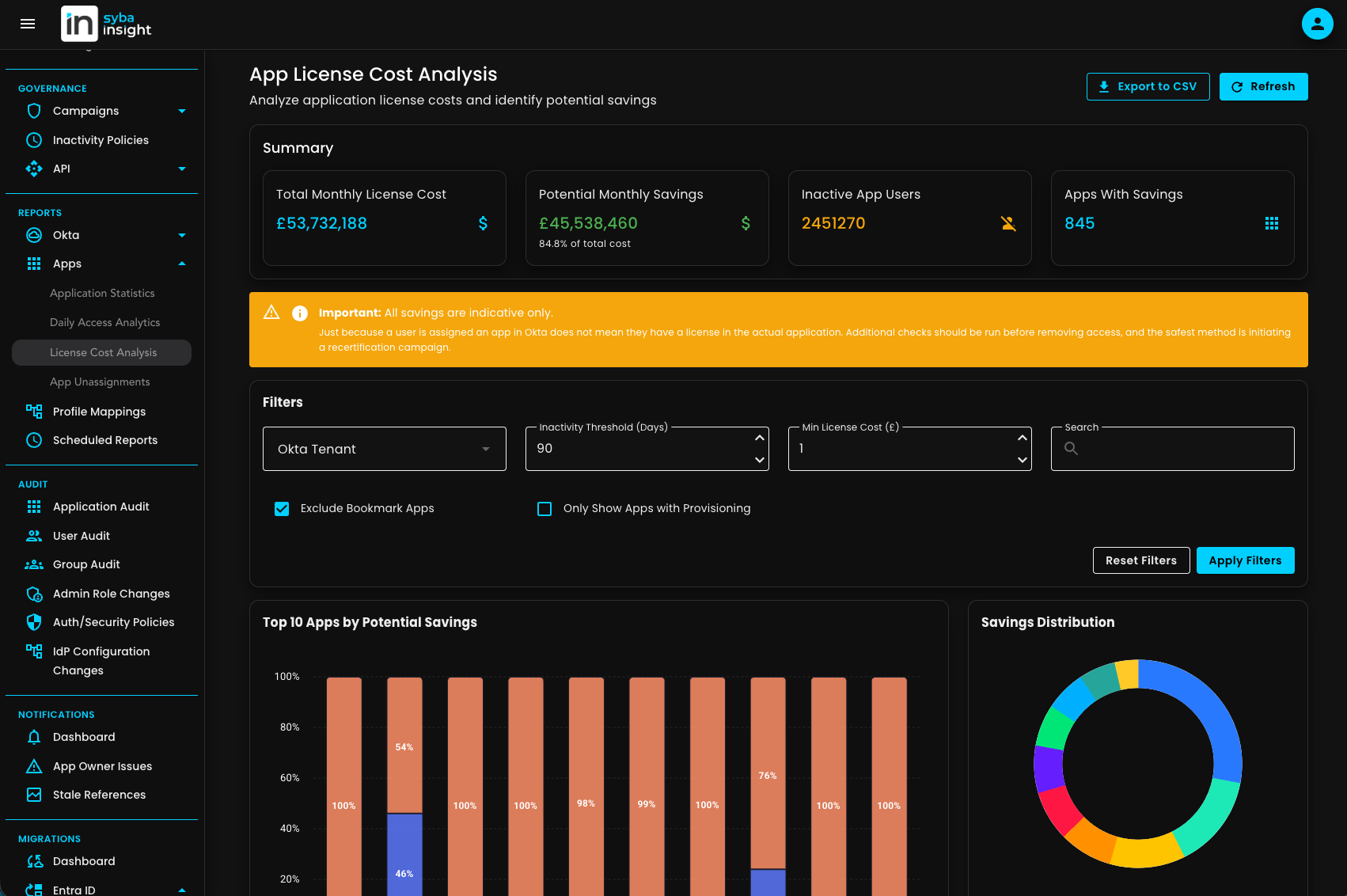Increase the Inactivity Threshold value
The height and width of the screenshot is (896, 1347).
759,438
